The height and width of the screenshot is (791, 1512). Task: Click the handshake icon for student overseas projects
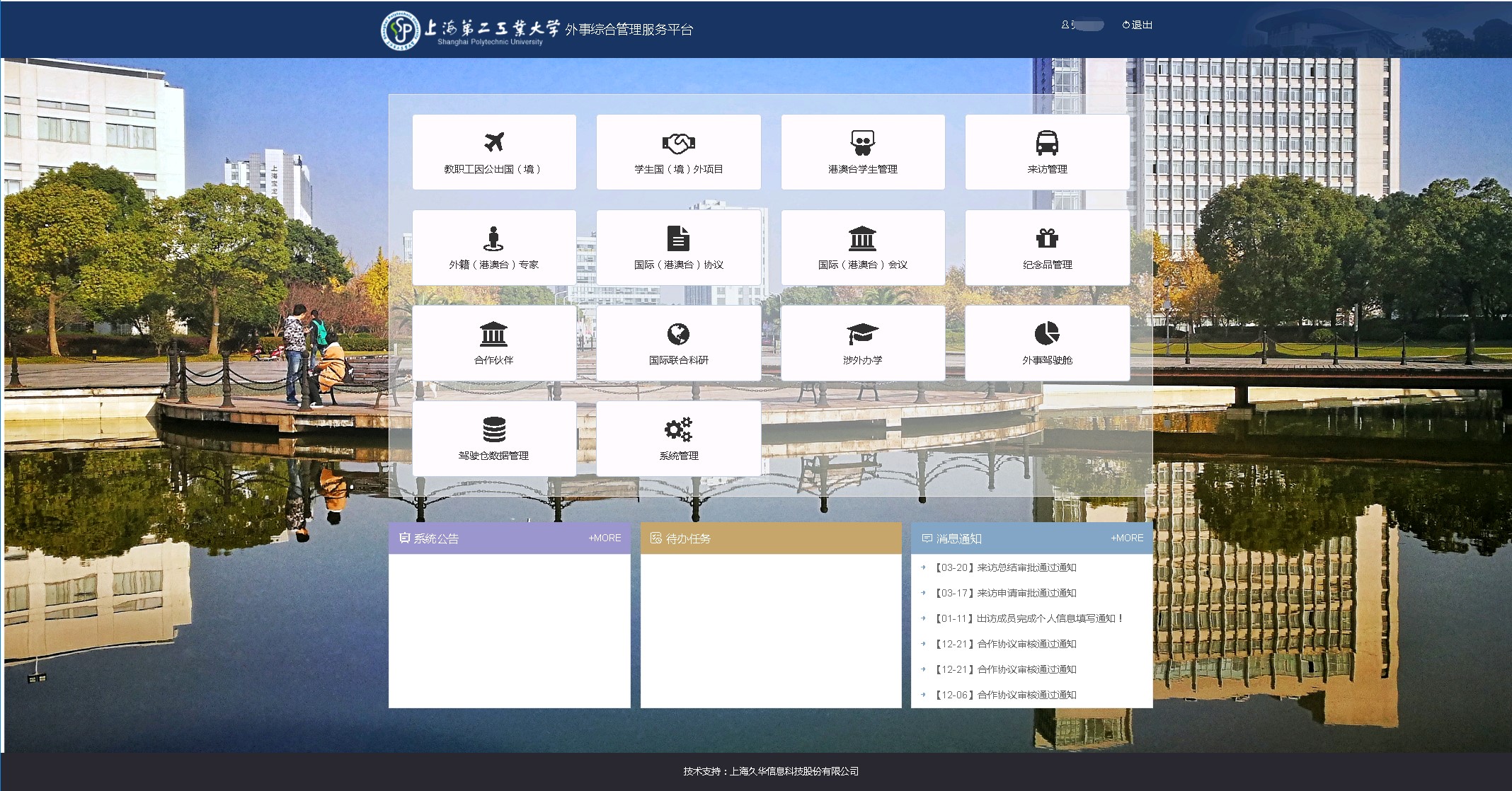[678, 144]
